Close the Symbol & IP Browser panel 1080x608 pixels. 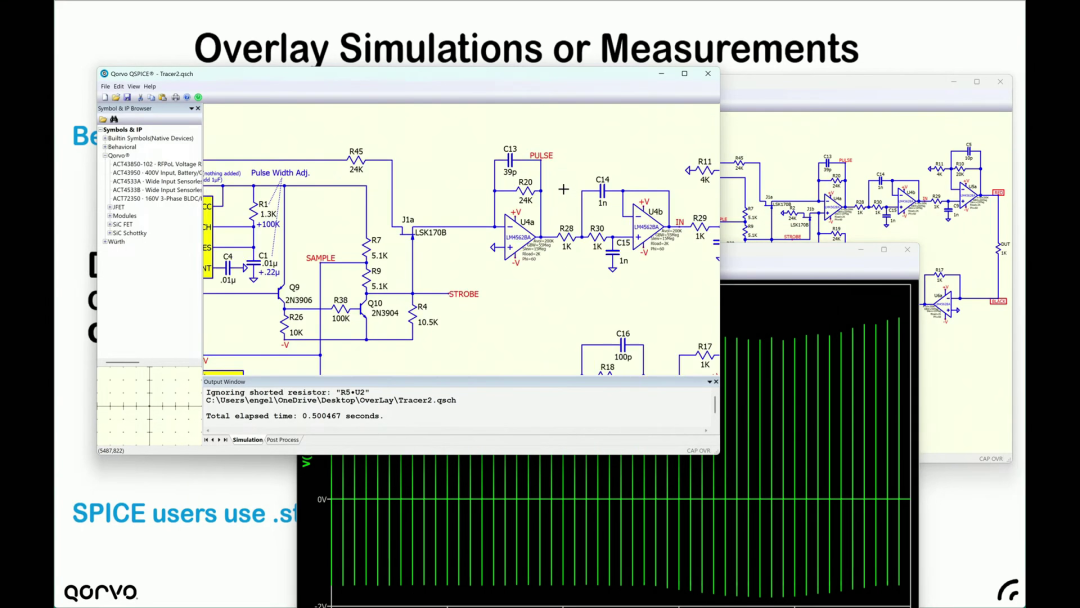[198, 108]
